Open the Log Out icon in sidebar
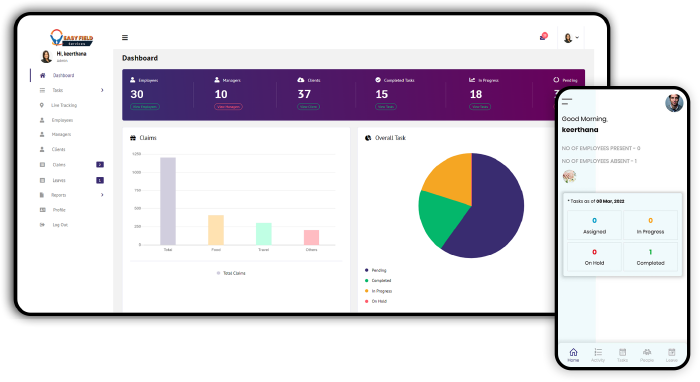The height and width of the screenshot is (382, 700). tap(42, 224)
